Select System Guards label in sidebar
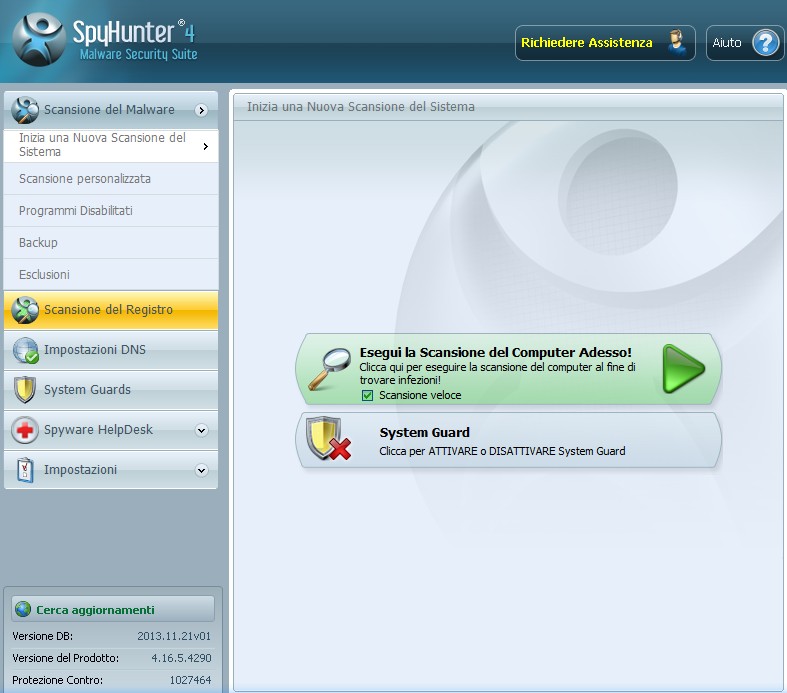The width and height of the screenshot is (787, 693). [87, 390]
